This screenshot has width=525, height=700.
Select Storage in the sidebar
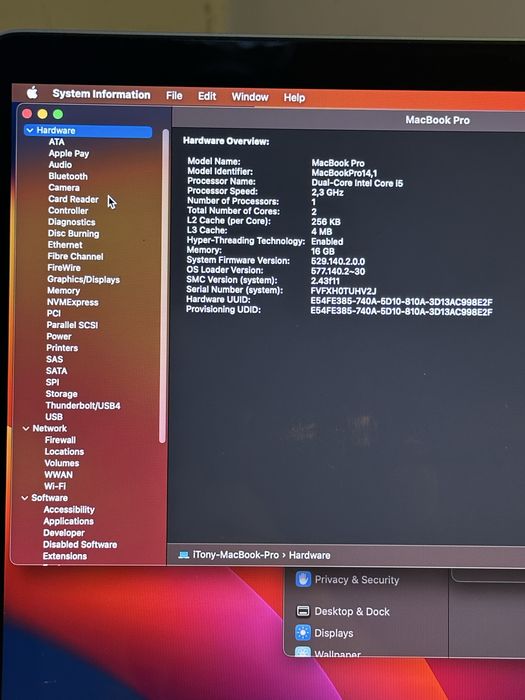pyautogui.click(x=61, y=394)
